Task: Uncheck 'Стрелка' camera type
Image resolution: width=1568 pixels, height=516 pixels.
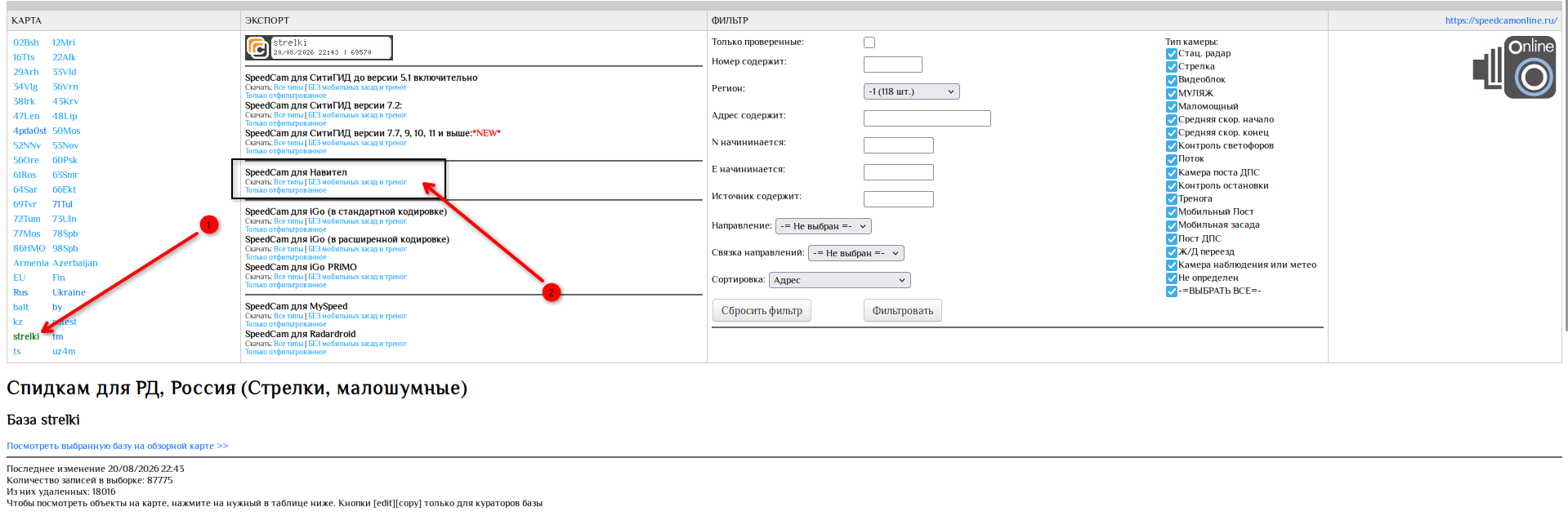Action: [1172, 67]
